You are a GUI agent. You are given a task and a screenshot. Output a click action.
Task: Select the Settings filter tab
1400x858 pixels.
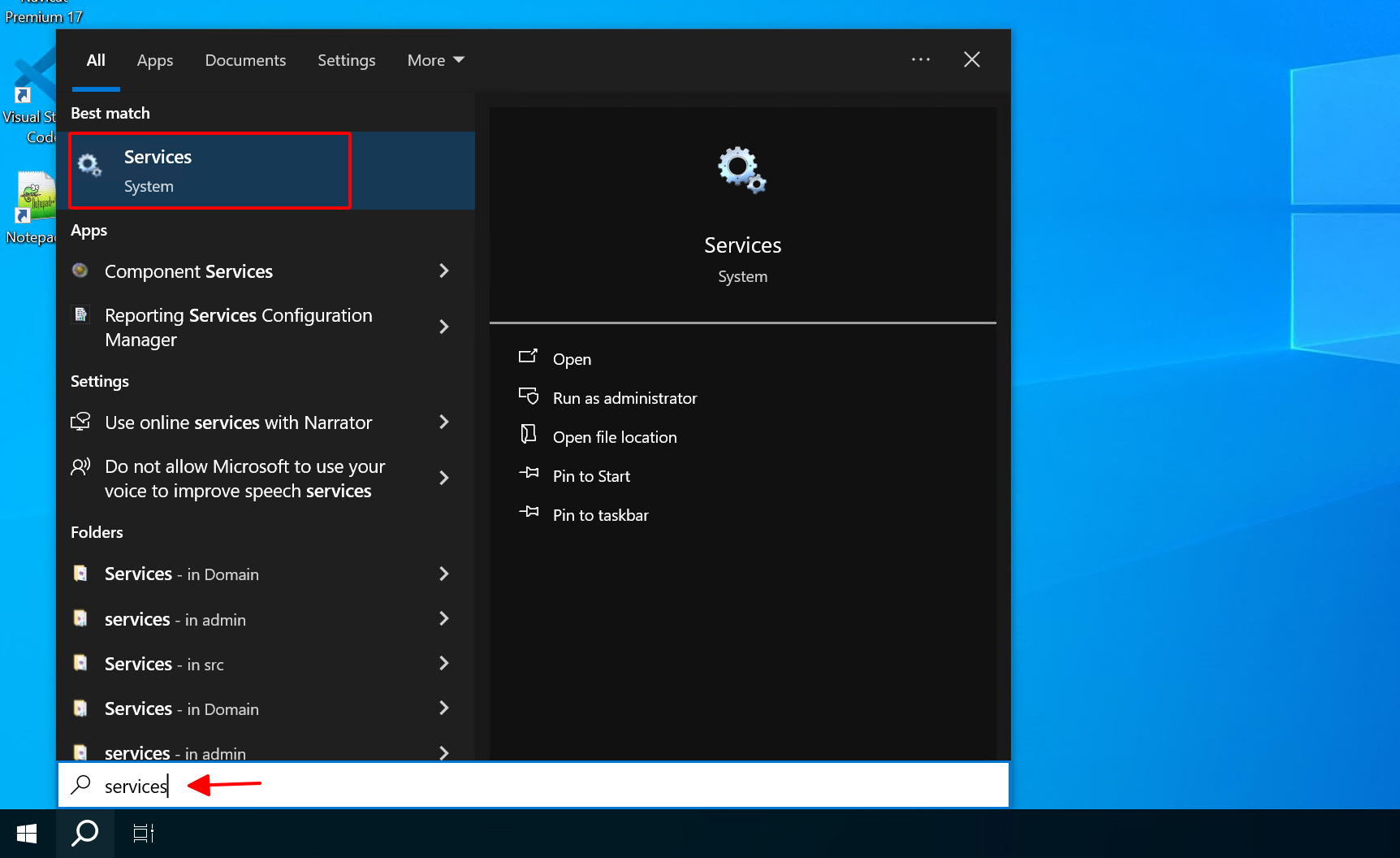(346, 60)
